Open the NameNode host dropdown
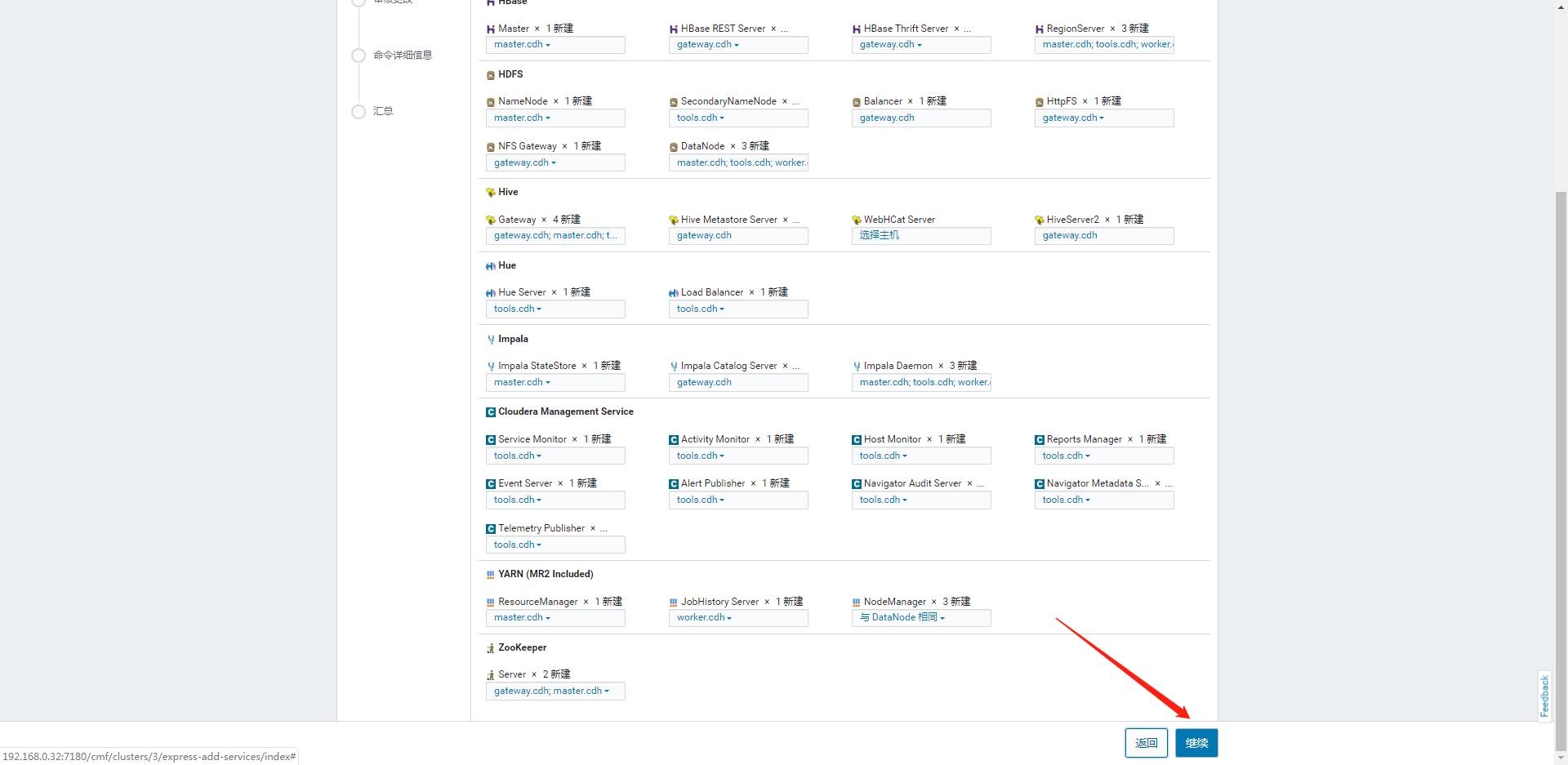Image resolution: width=1568 pixels, height=765 pixels. click(555, 118)
